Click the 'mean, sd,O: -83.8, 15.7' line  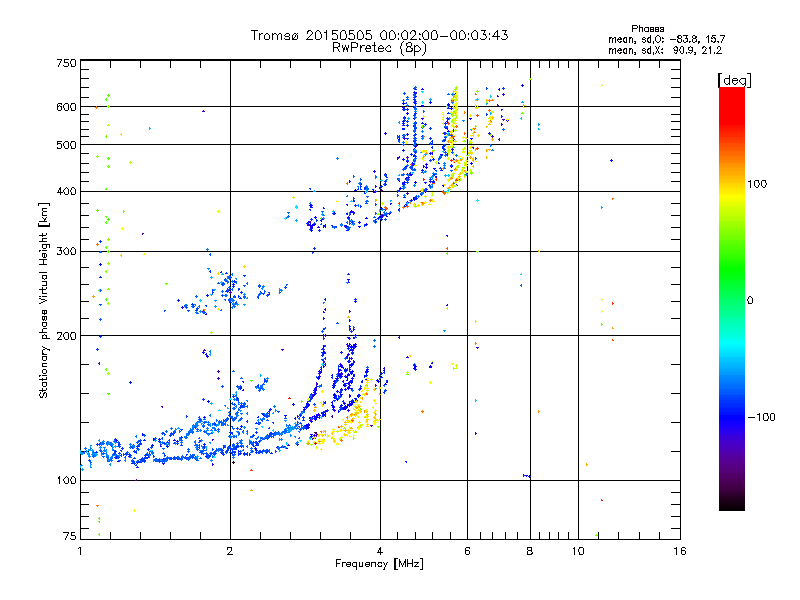pyautogui.click(x=666, y=39)
